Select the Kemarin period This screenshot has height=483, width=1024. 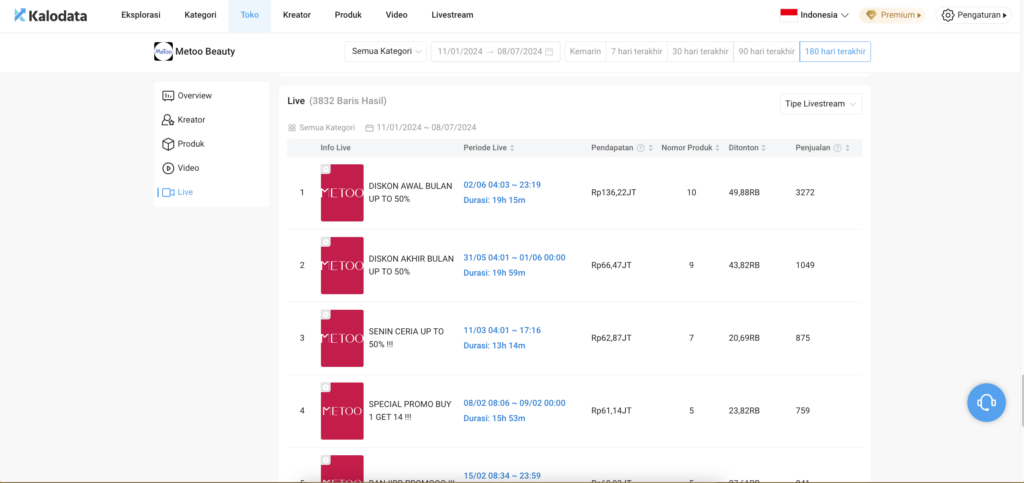click(x=585, y=52)
